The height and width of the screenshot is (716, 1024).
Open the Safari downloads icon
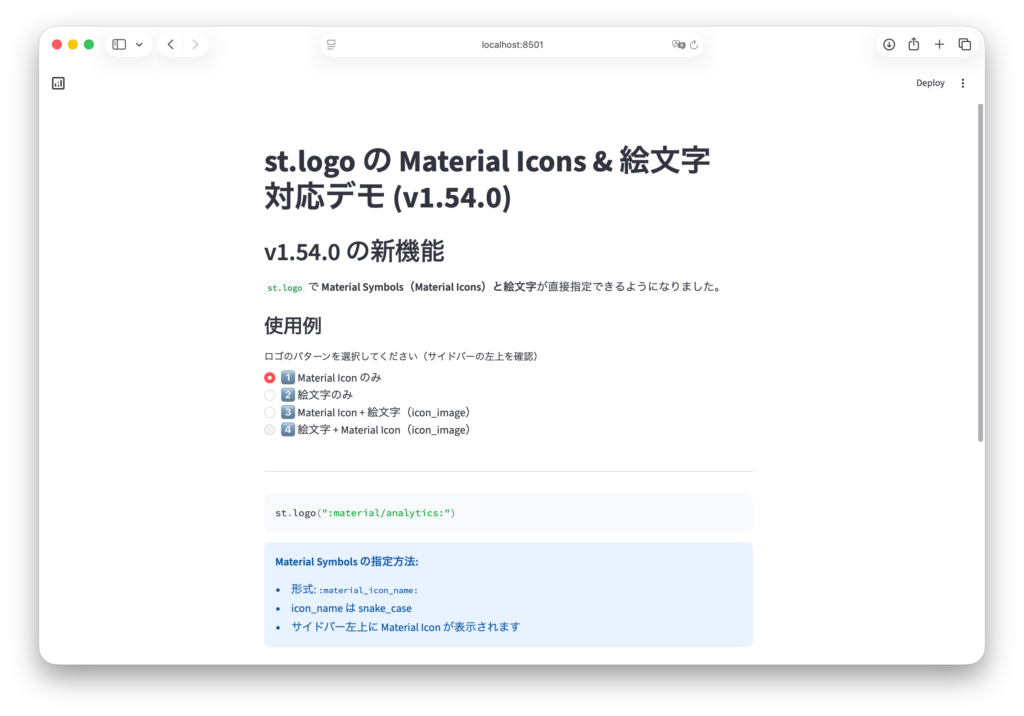(x=888, y=45)
